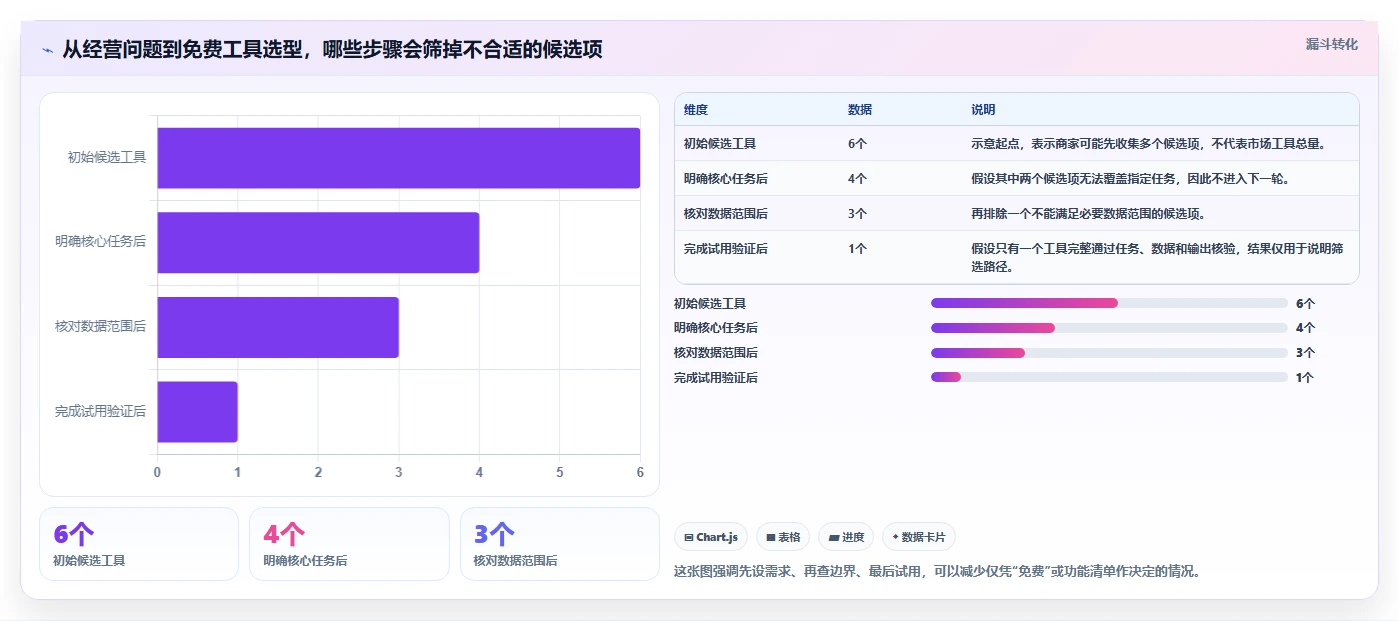1399x621 pixels.
Task: Open the 4个 明确核心任务后 stat card
Action: pos(349,544)
